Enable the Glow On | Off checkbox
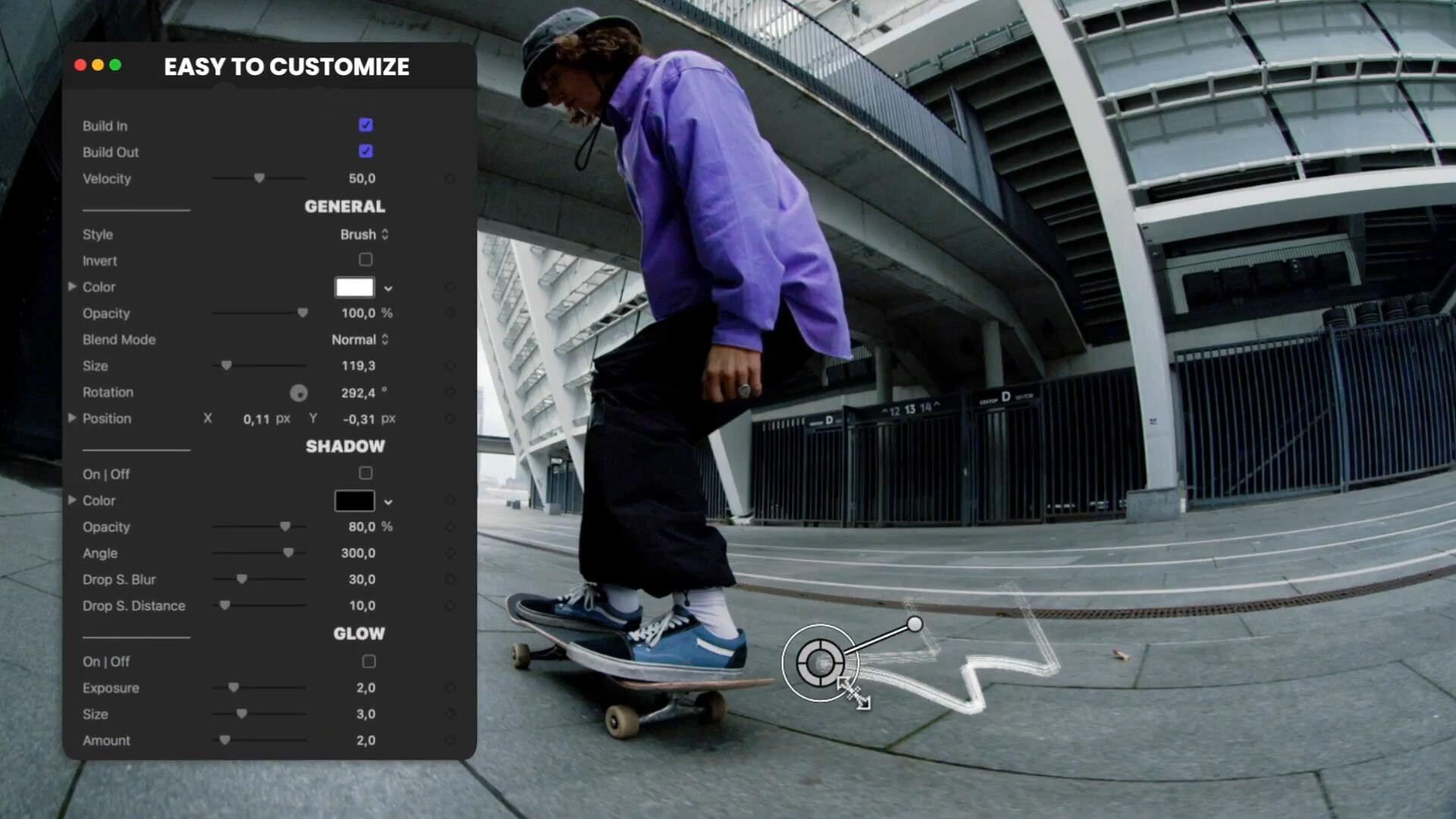 pos(369,662)
